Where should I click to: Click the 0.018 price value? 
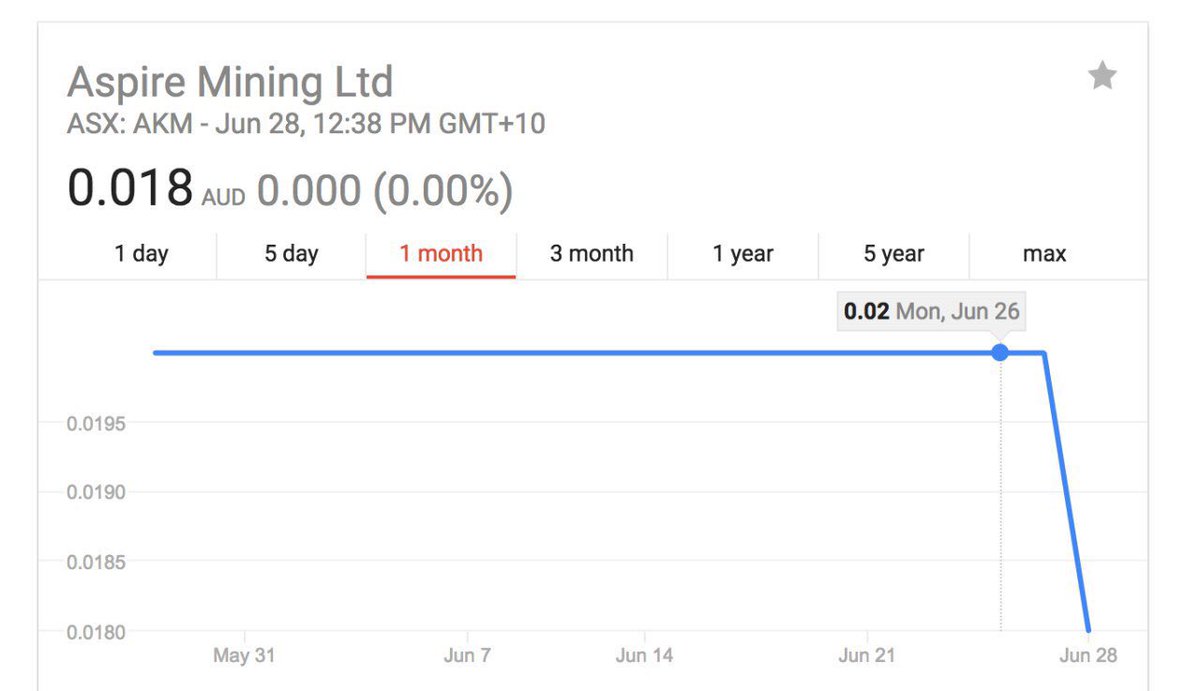(130, 188)
